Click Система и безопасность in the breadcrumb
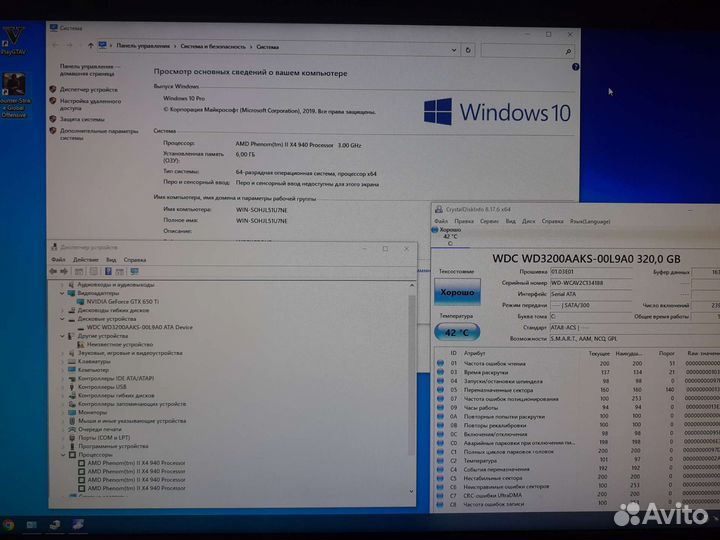 pyautogui.click(x=213, y=46)
